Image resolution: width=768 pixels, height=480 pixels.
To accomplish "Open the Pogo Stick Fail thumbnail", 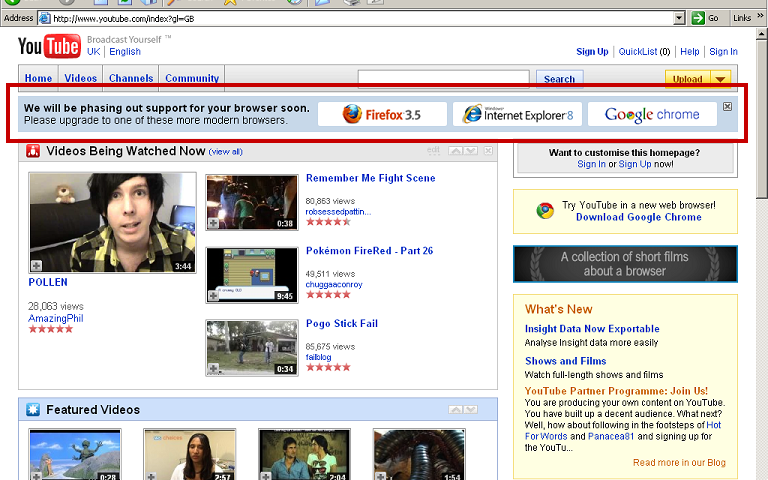I will pos(252,348).
